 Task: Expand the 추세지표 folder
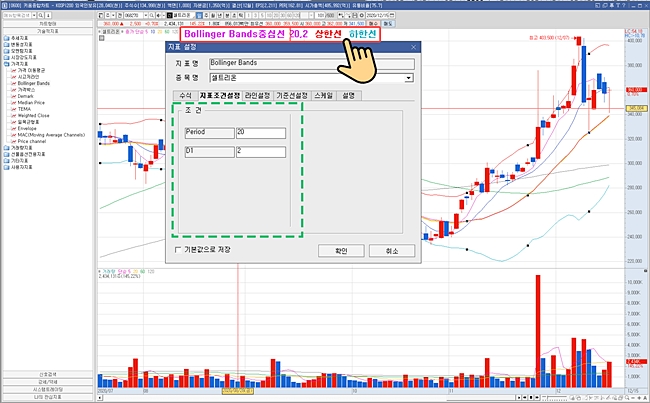pos(6,38)
